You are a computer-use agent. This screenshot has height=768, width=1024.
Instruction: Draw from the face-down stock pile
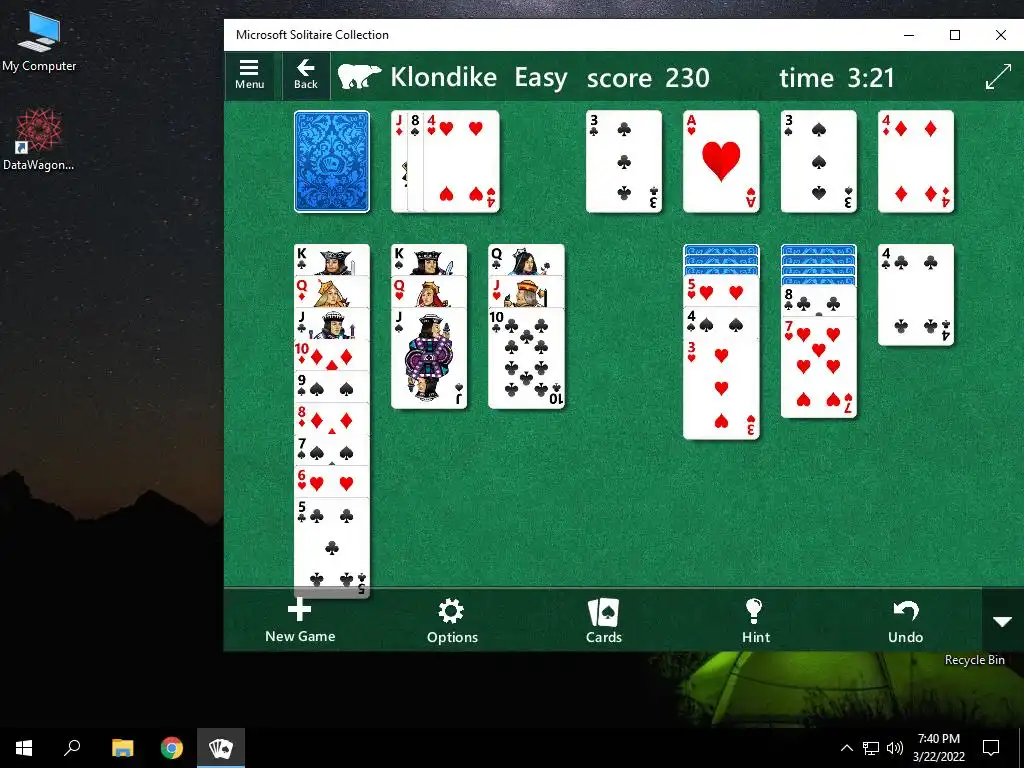pos(332,161)
